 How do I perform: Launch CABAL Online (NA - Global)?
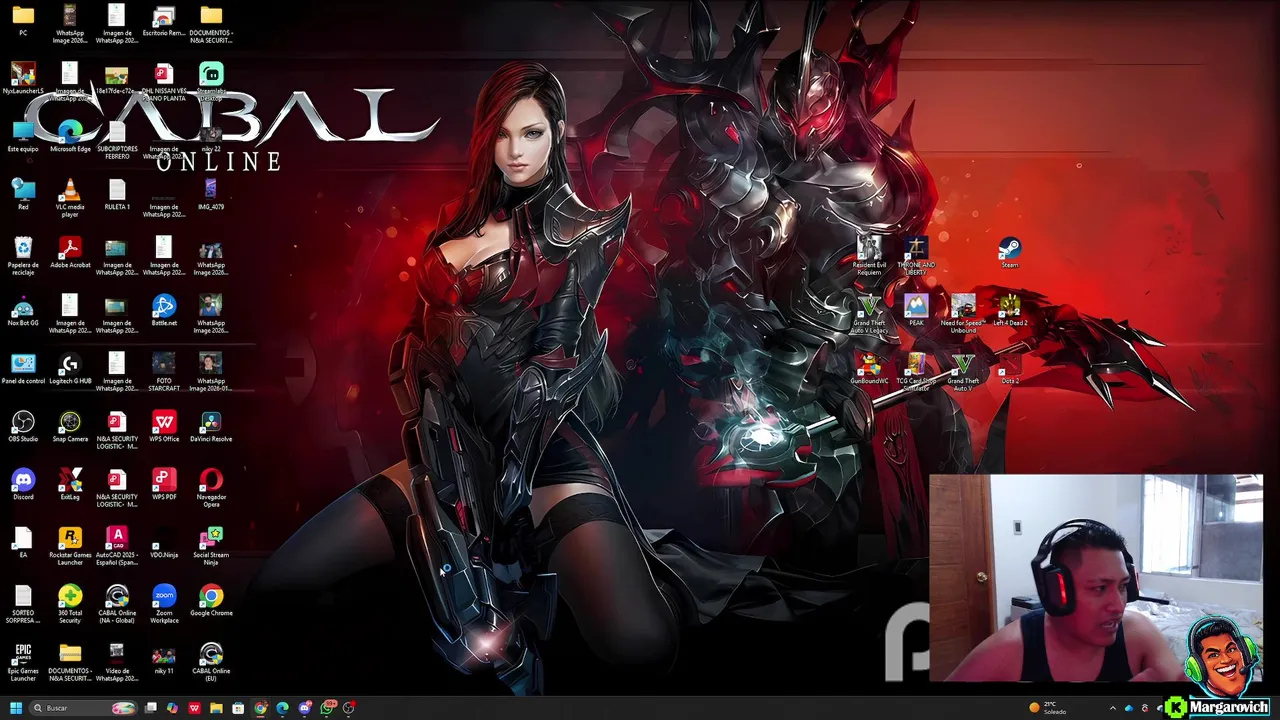[x=117, y=604]
